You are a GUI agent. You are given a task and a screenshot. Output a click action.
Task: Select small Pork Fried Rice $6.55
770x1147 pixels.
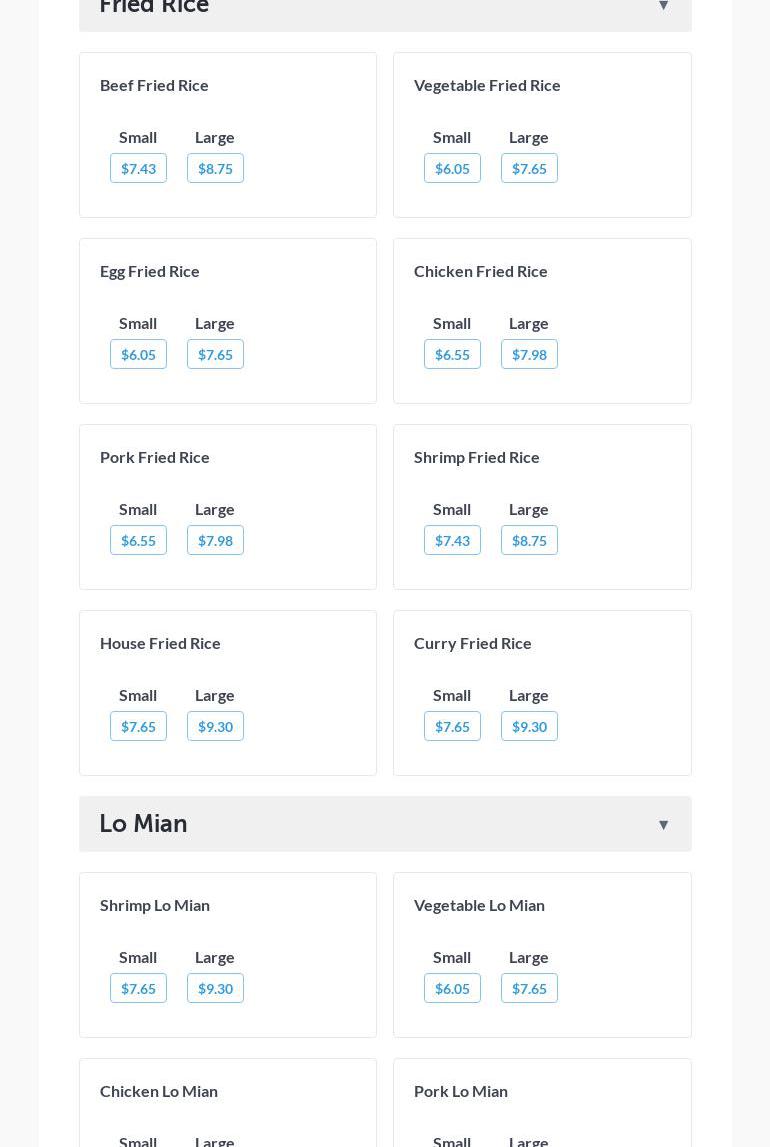click(x=138, y=540)
